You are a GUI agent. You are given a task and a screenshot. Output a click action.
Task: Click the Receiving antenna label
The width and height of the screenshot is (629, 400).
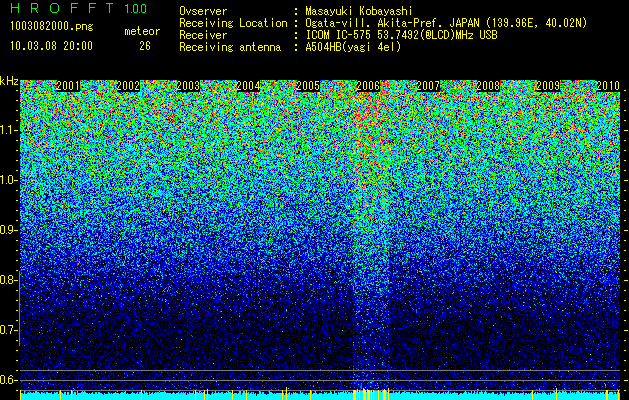[x=230, y=47]
